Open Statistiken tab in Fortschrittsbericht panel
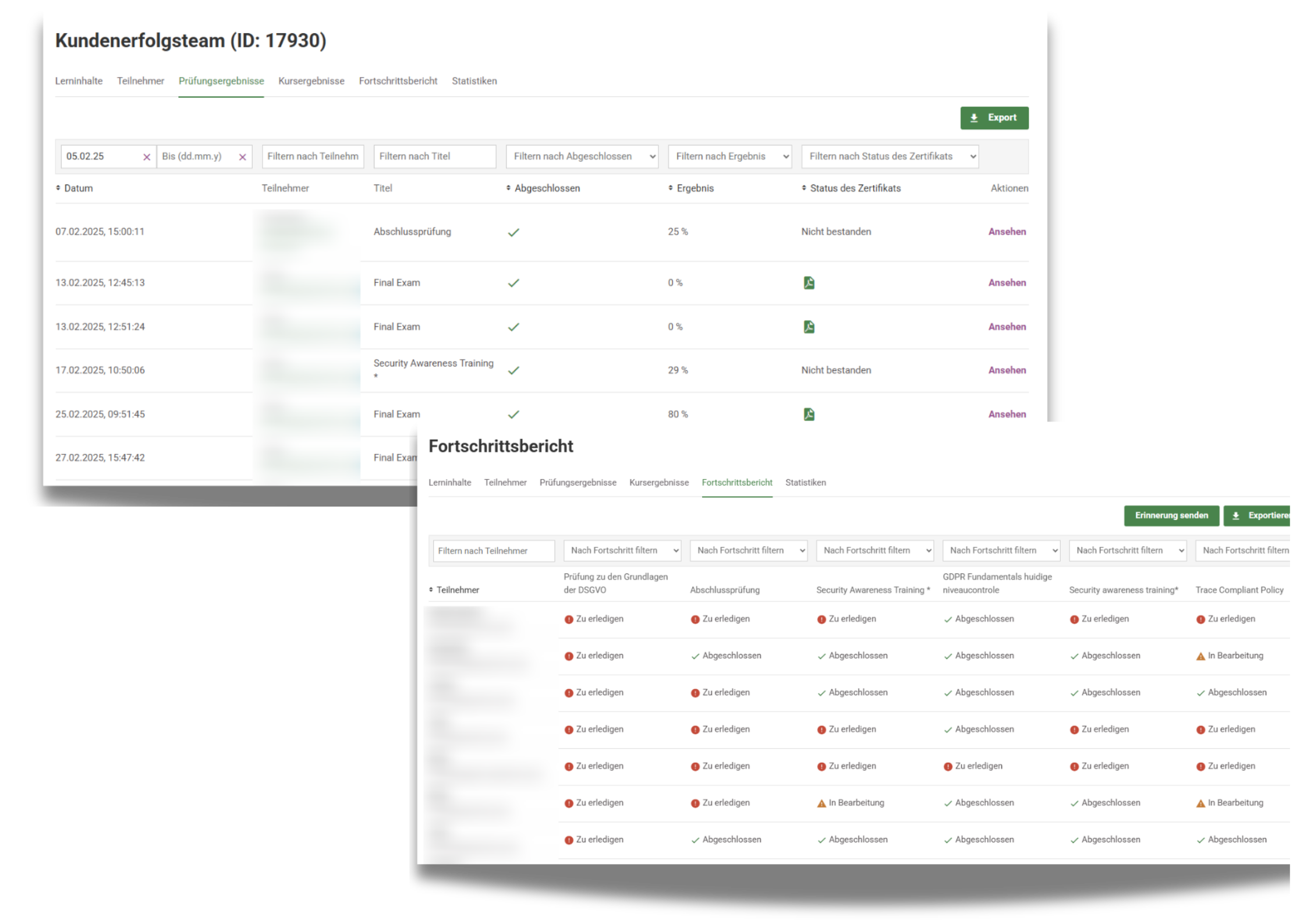The height and width of the screenshot is (924, 1307). tap(805, 482)
